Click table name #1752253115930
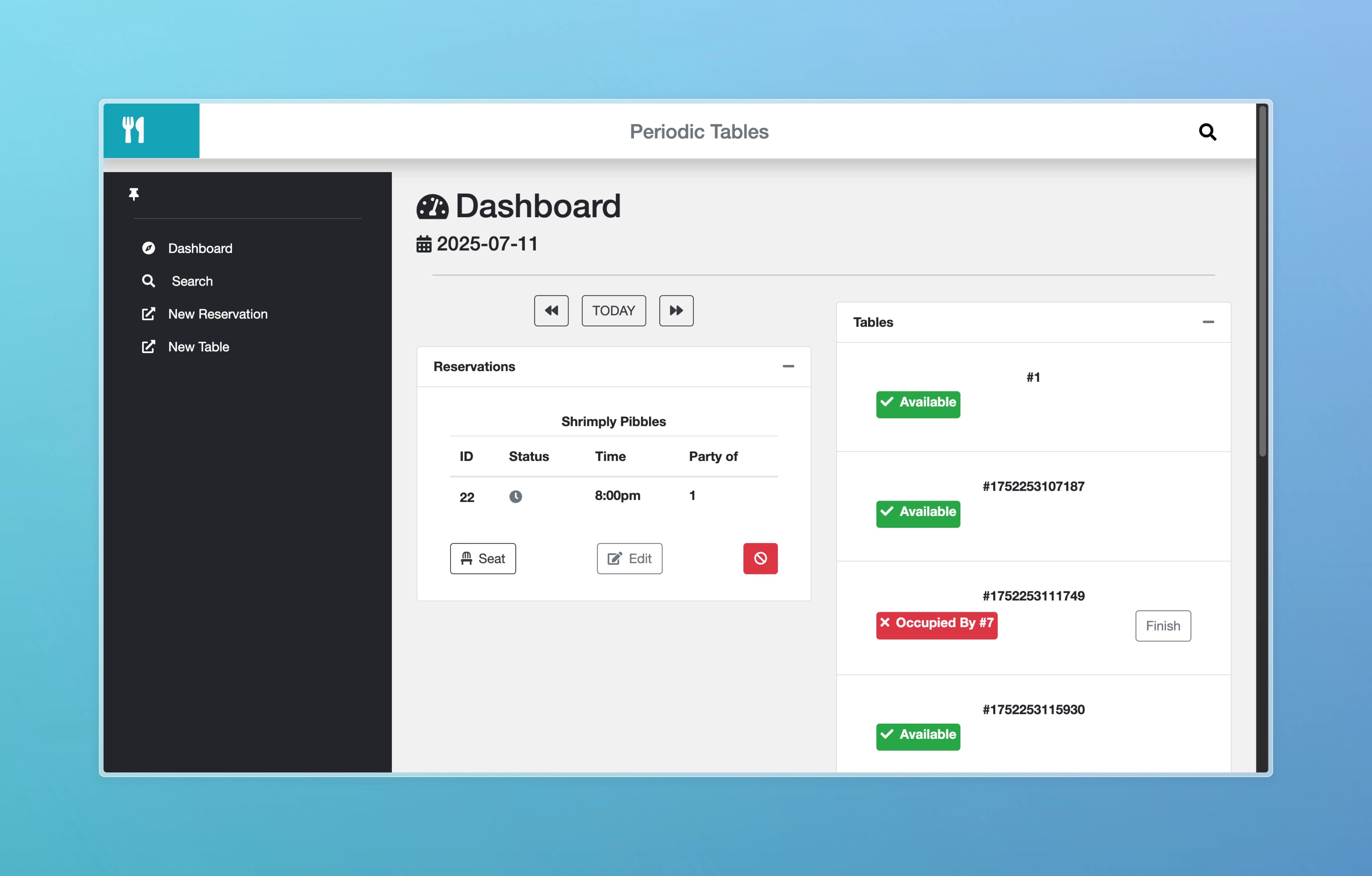The width and height of the screenshot is (1372, 876). tap(1033, 710)
